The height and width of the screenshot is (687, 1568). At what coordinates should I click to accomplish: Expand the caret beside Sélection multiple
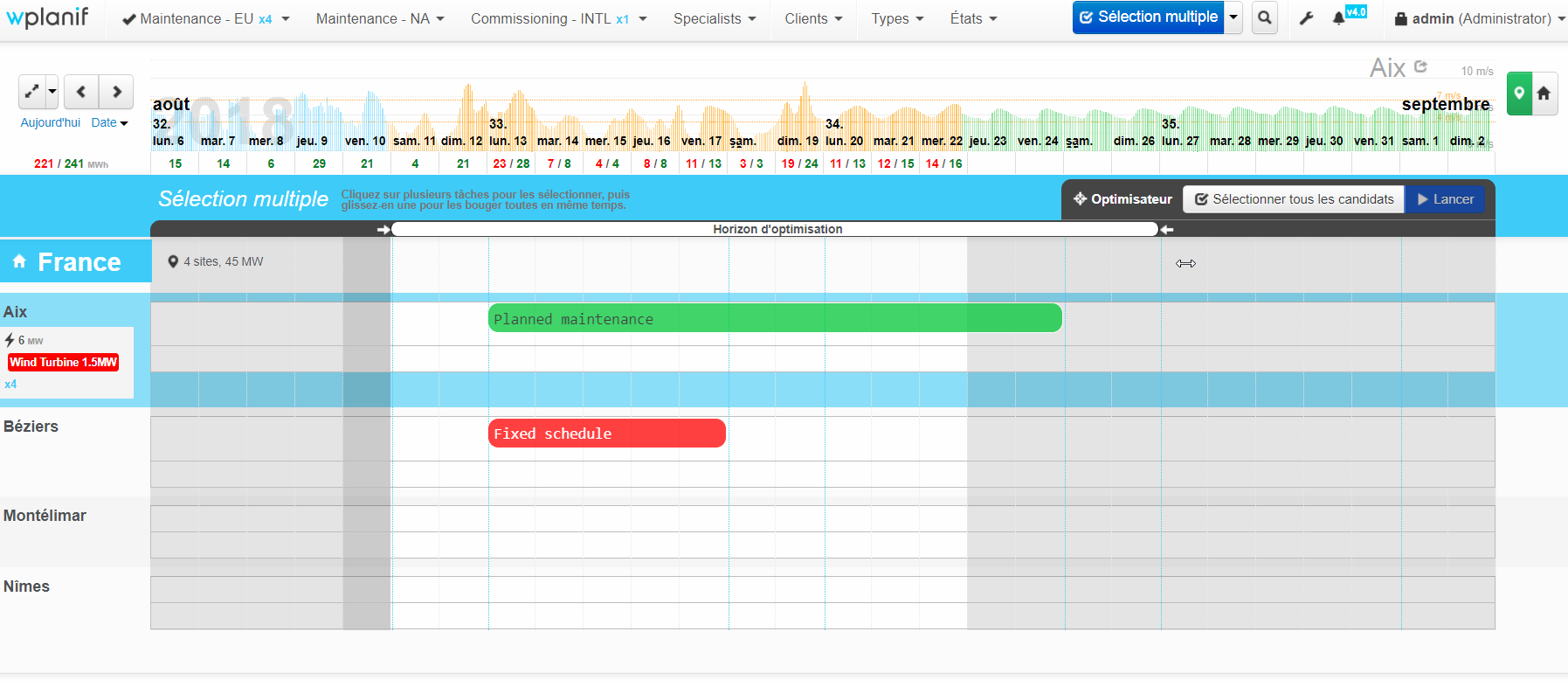(1233, 17)
